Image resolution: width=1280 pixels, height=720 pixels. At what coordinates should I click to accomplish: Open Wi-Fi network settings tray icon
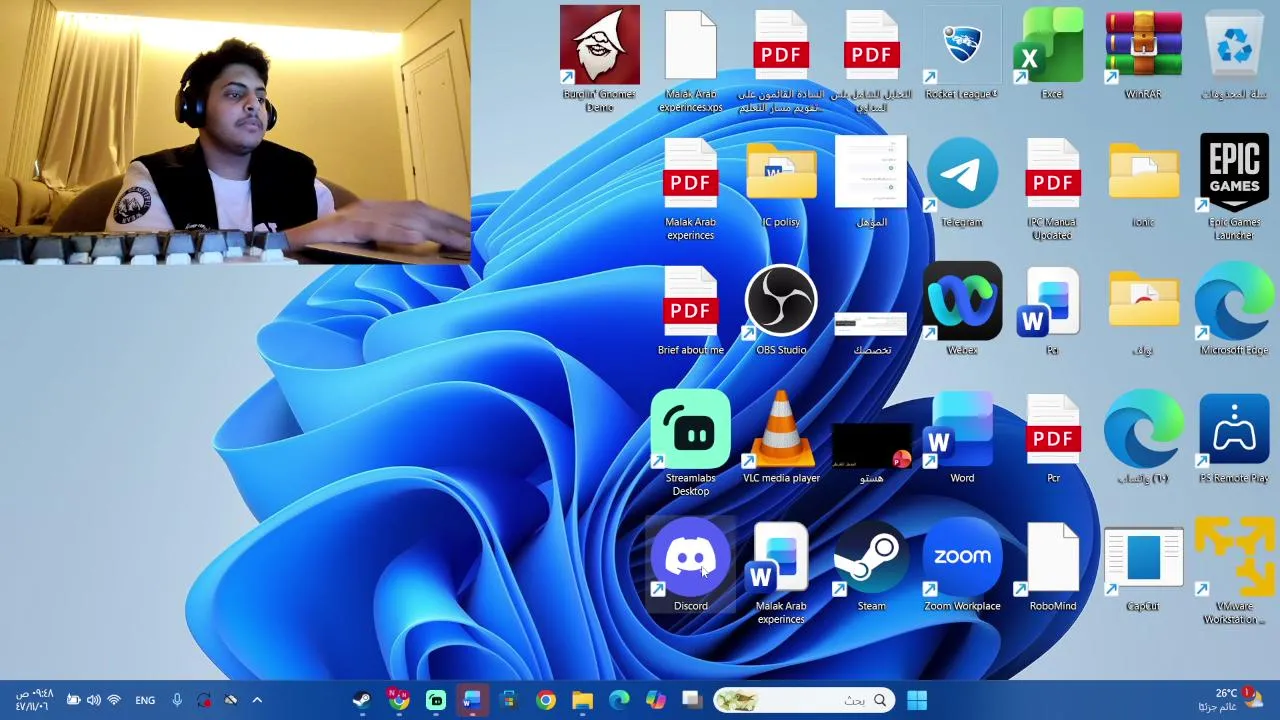point(114,700)
